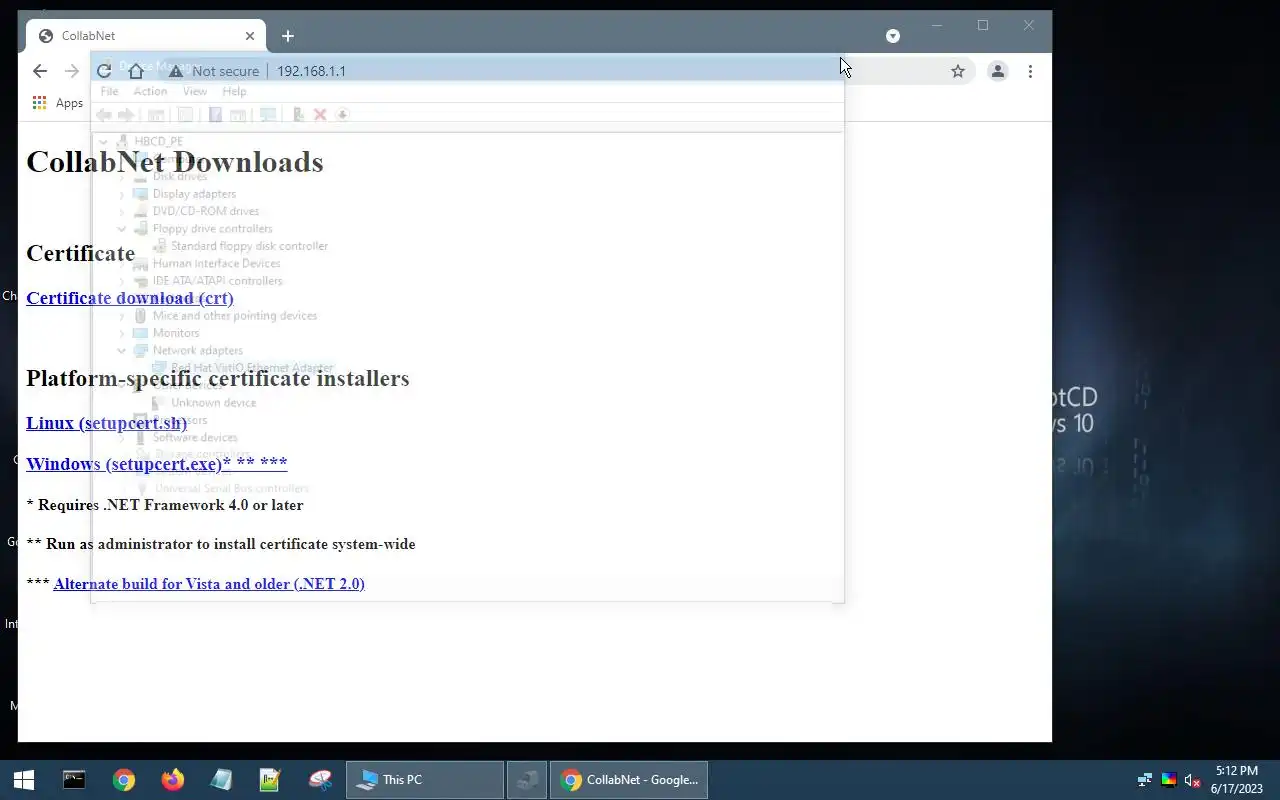Open the colorful display tray icon
The image size is (1280, 800).
click(1168, 780)
